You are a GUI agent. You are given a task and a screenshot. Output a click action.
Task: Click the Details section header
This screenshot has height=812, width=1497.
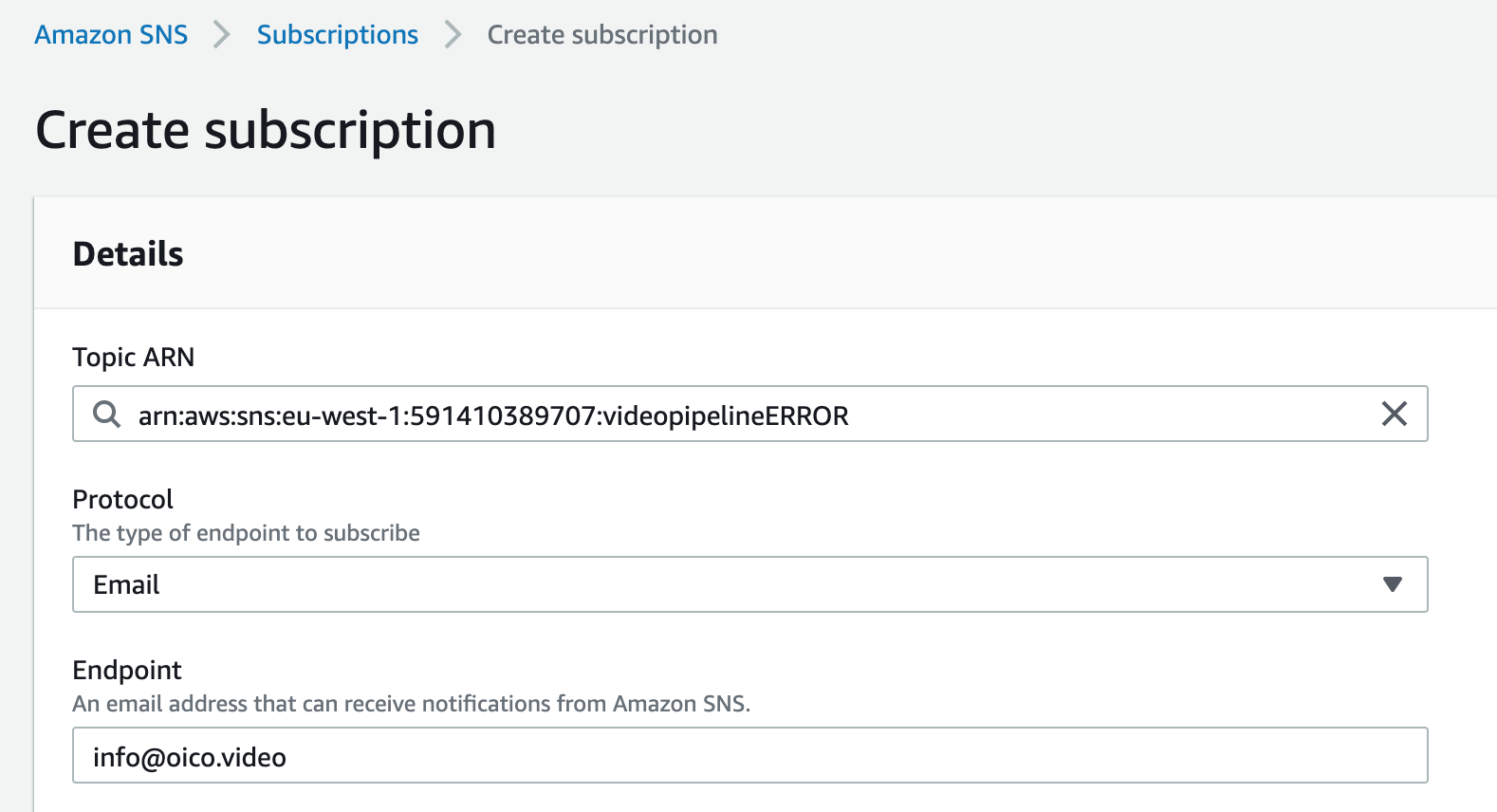(128, 254)
